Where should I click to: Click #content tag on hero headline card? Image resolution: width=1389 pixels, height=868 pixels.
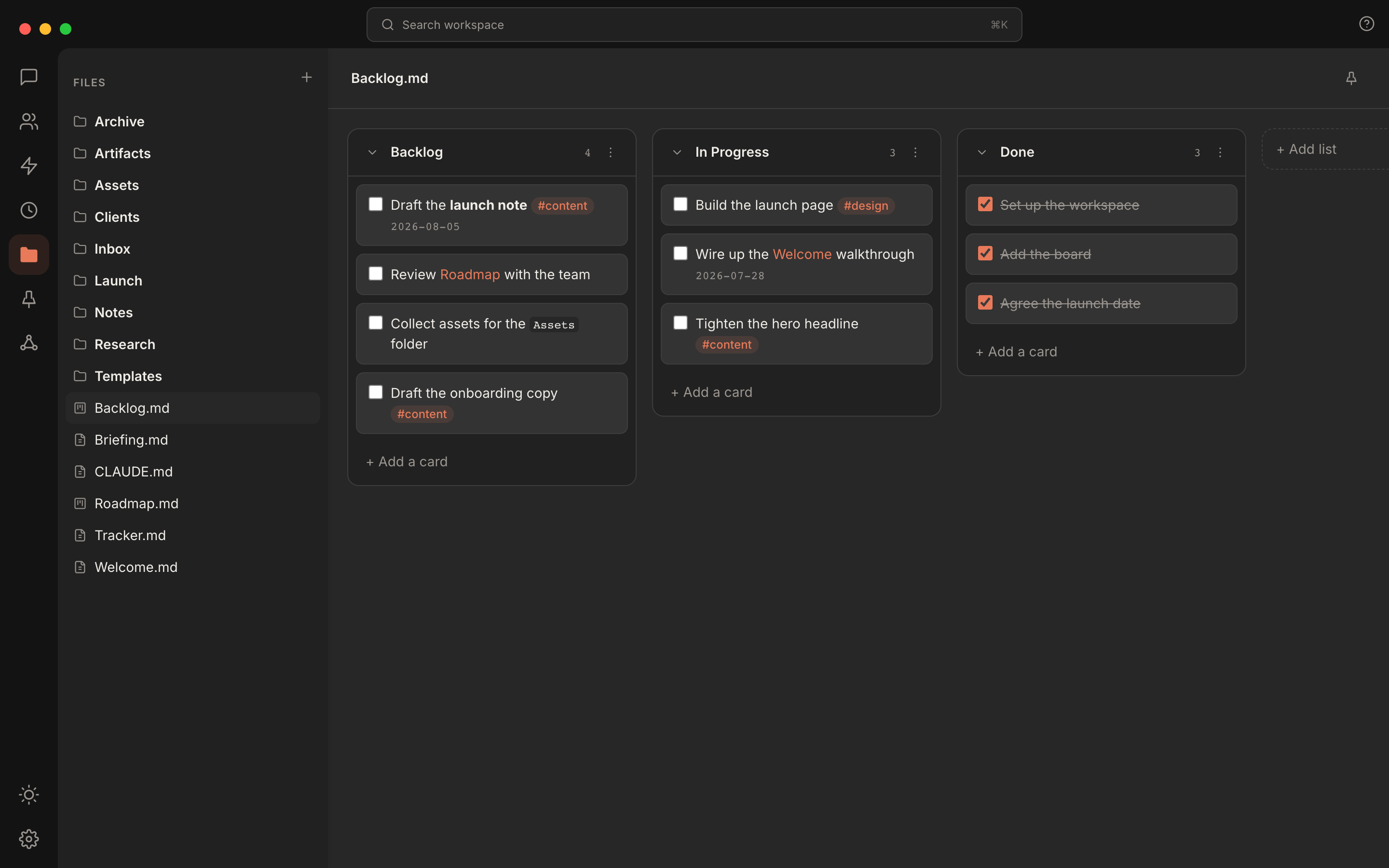[x=727, y=344]
